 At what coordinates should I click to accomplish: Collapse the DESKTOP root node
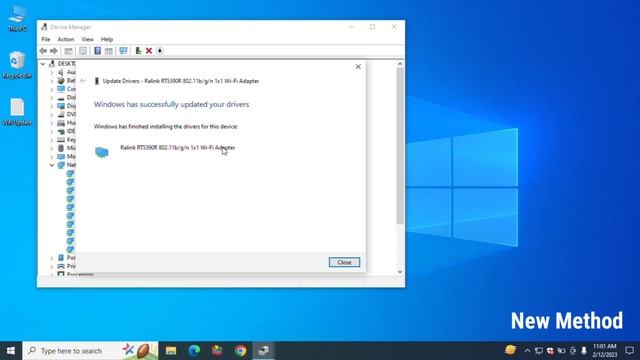[42, 64]
